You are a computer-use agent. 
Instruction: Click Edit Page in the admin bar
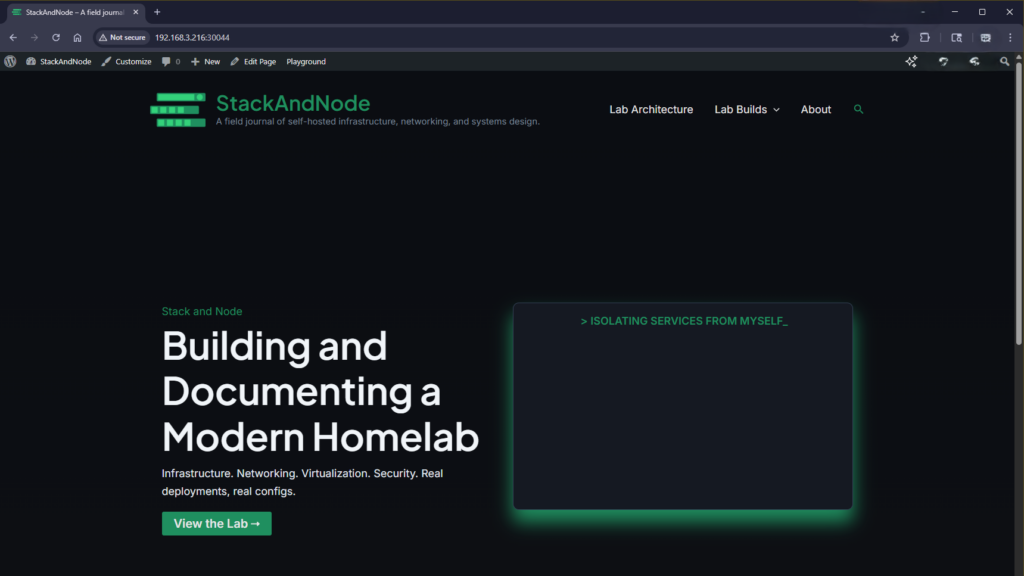click(253, 61)
